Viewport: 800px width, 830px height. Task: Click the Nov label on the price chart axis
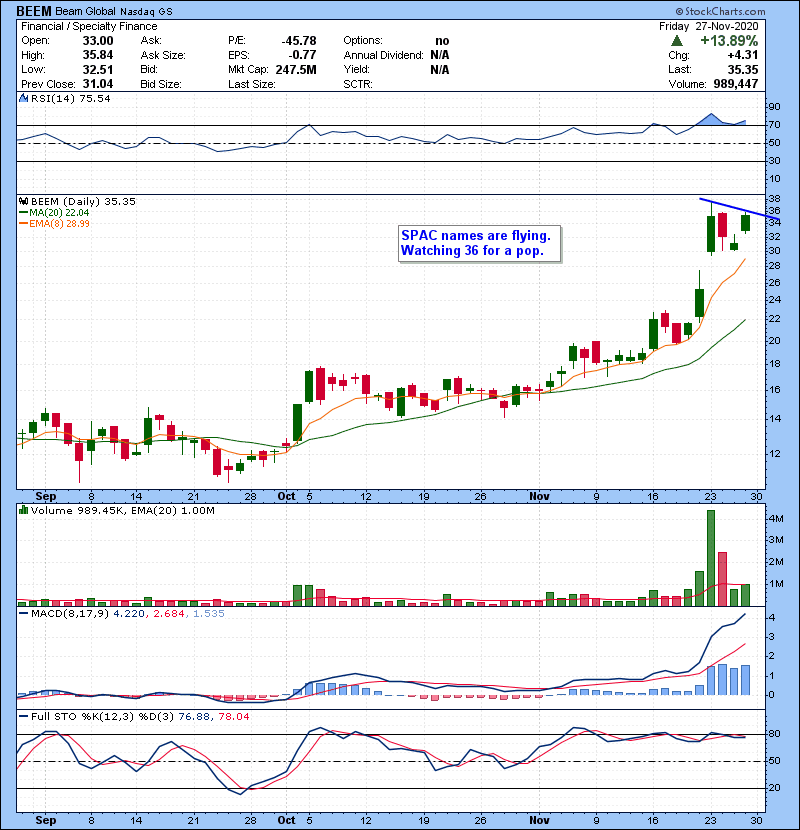click(x=539, y=496)
